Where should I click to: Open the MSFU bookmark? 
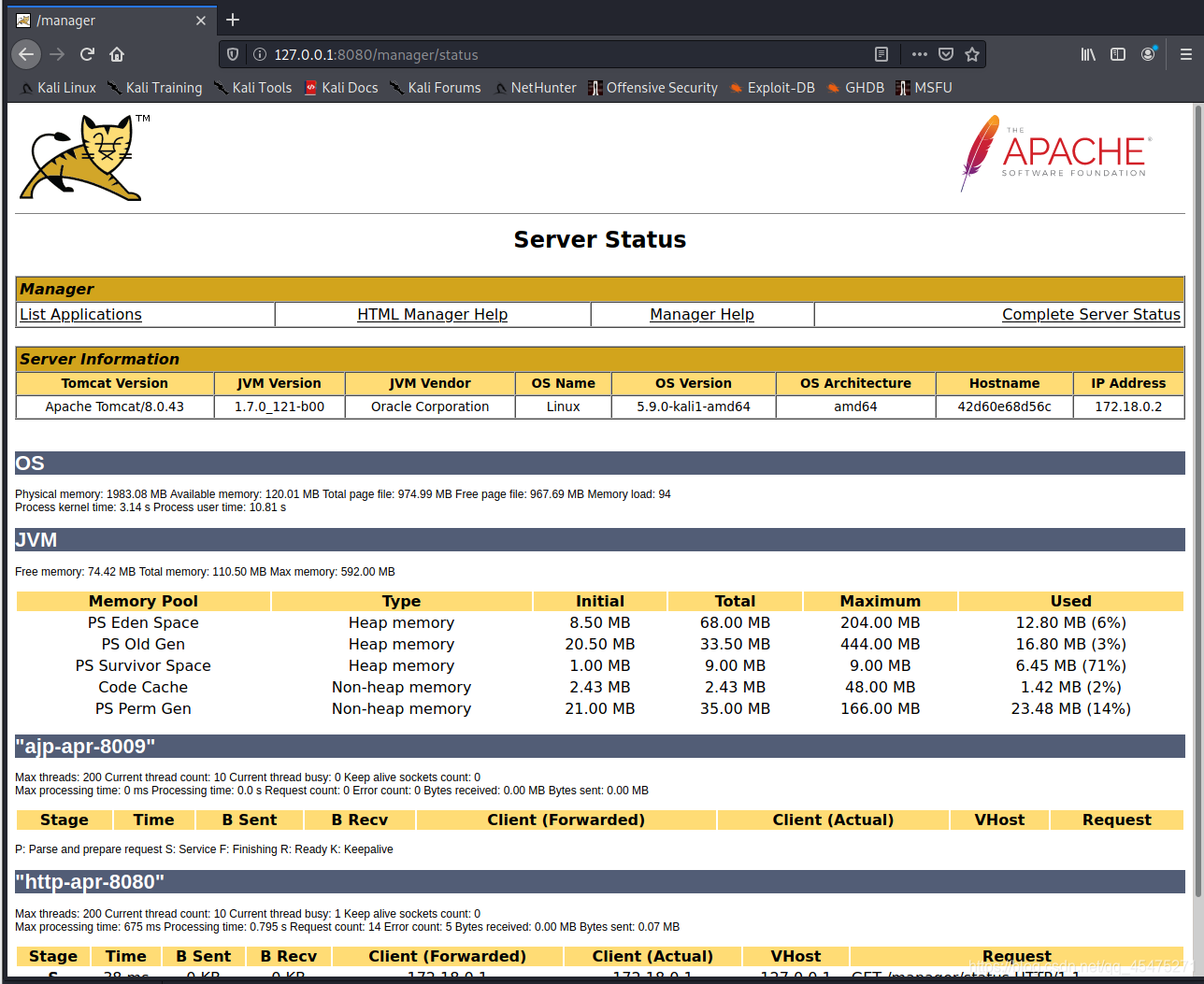pyautogui.click(x=924, y=88)
